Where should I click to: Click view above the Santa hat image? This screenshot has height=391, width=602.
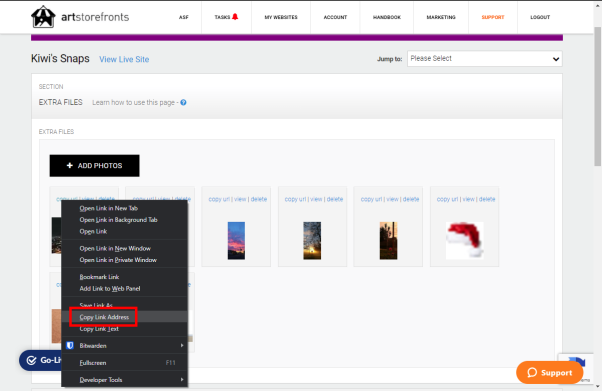tap(468, 199)
